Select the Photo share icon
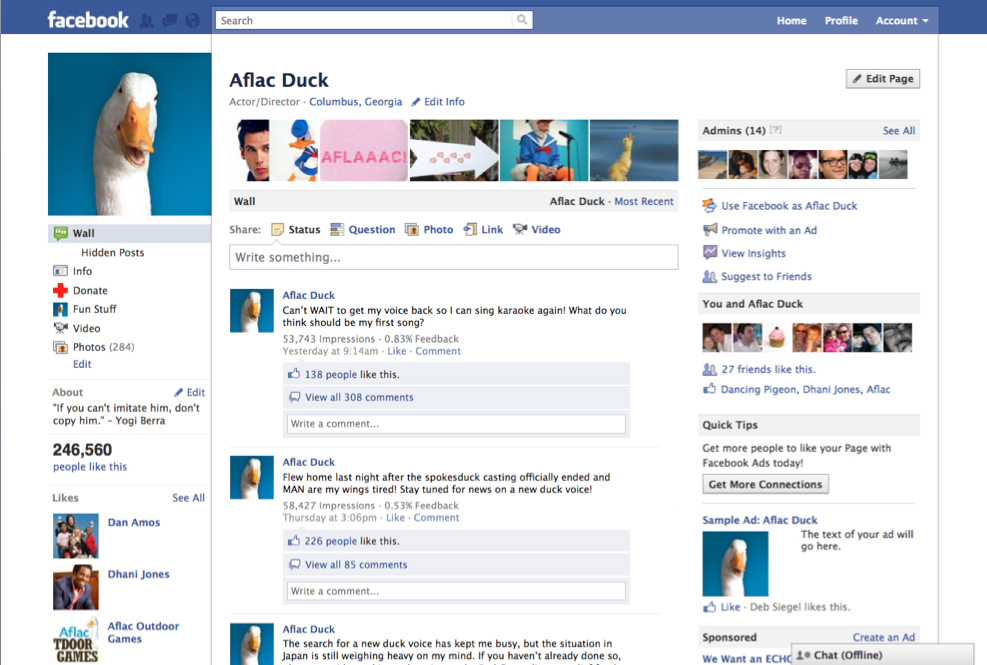Image resolution: width=987 pixels, height=665 pixels. point(412,230)
